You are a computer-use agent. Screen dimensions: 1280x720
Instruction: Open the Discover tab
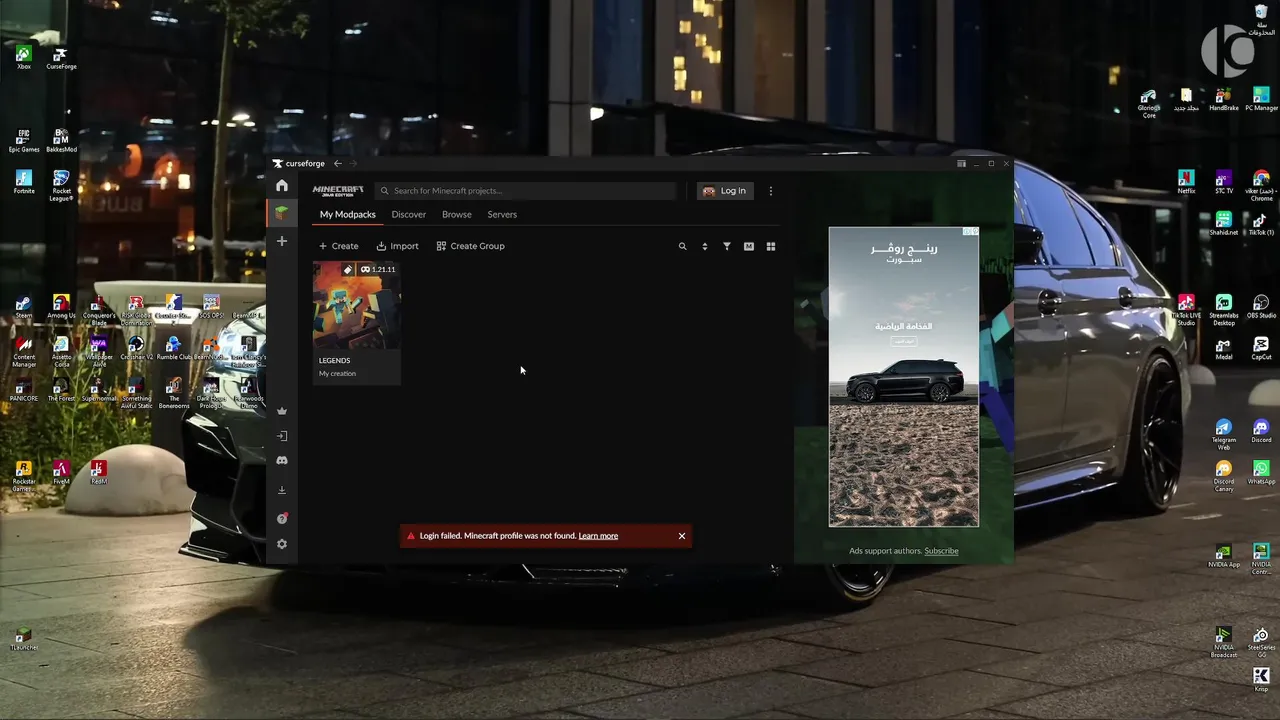(x=409, y=214)
